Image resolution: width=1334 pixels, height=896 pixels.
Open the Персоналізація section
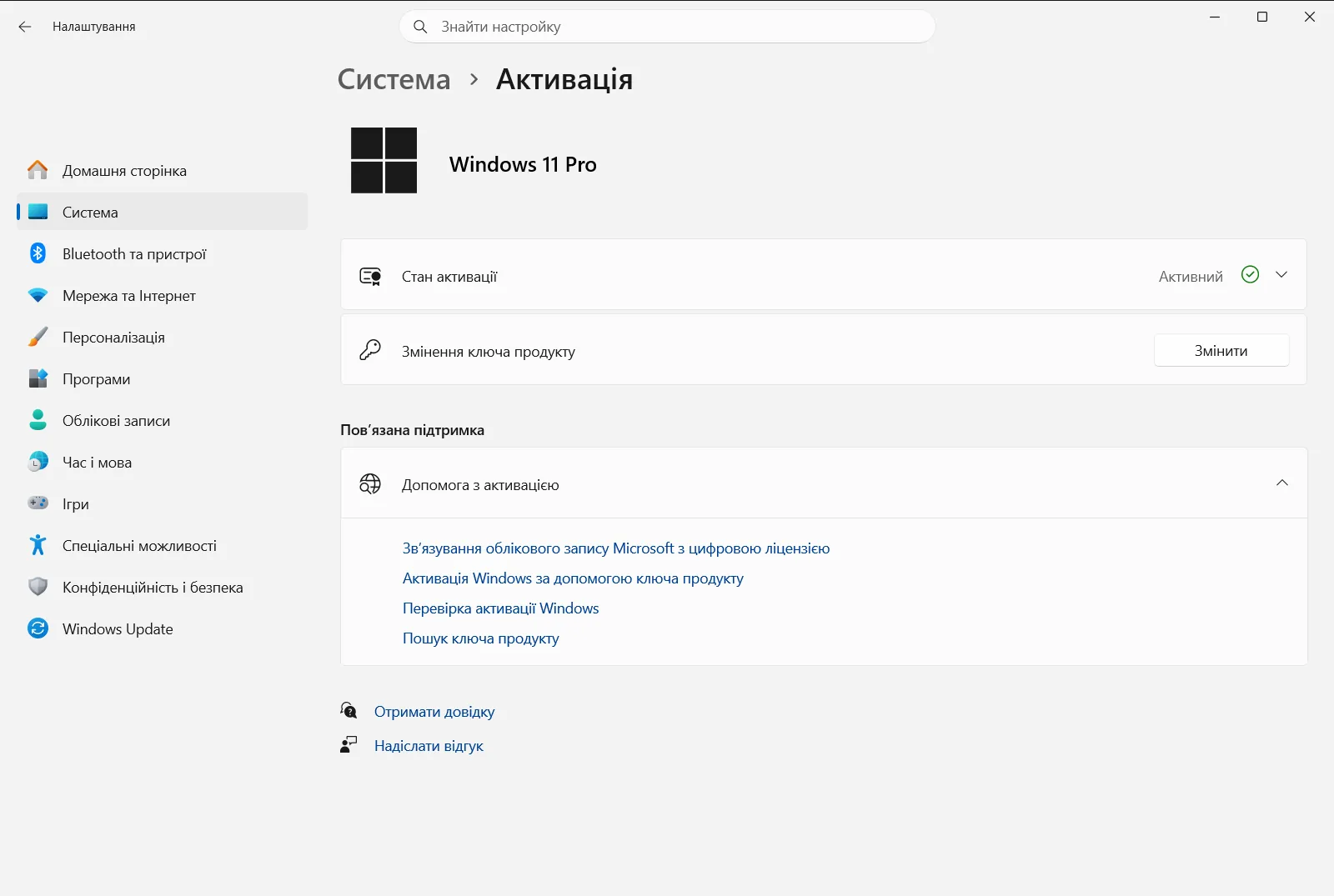coord(163,337)
